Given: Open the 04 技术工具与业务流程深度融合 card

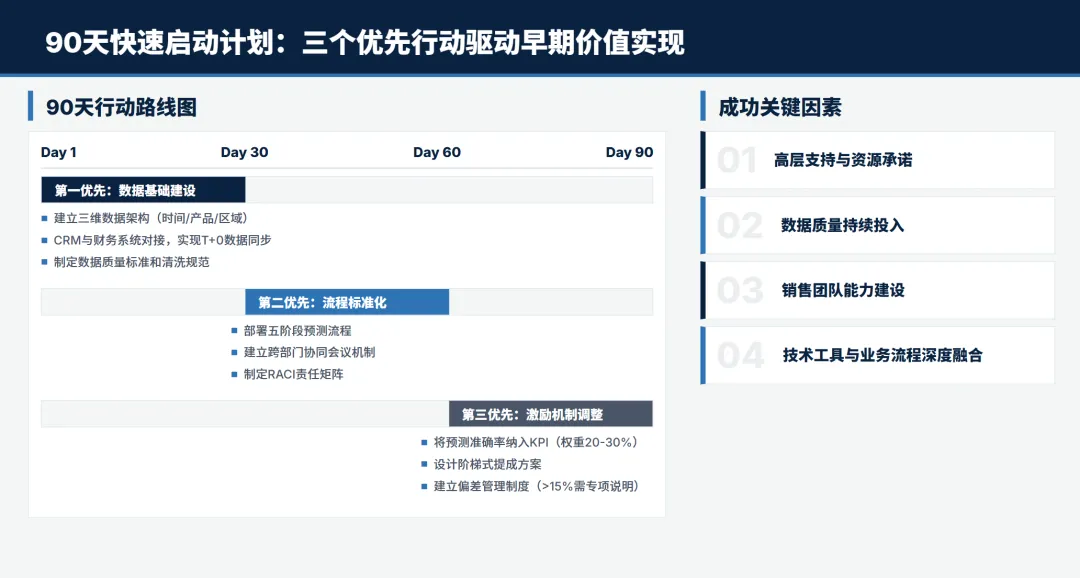Looking at the screenshot, I should [x=878, y=355].
